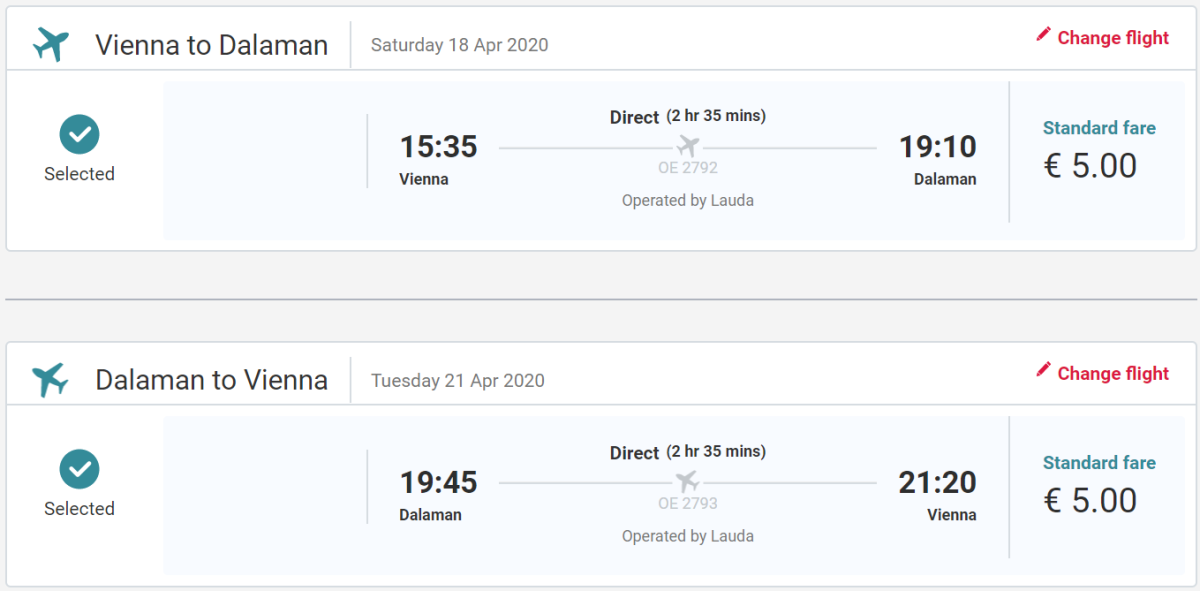
Task: Click plane icon above flight OE 2793
Action: point(688,482)
